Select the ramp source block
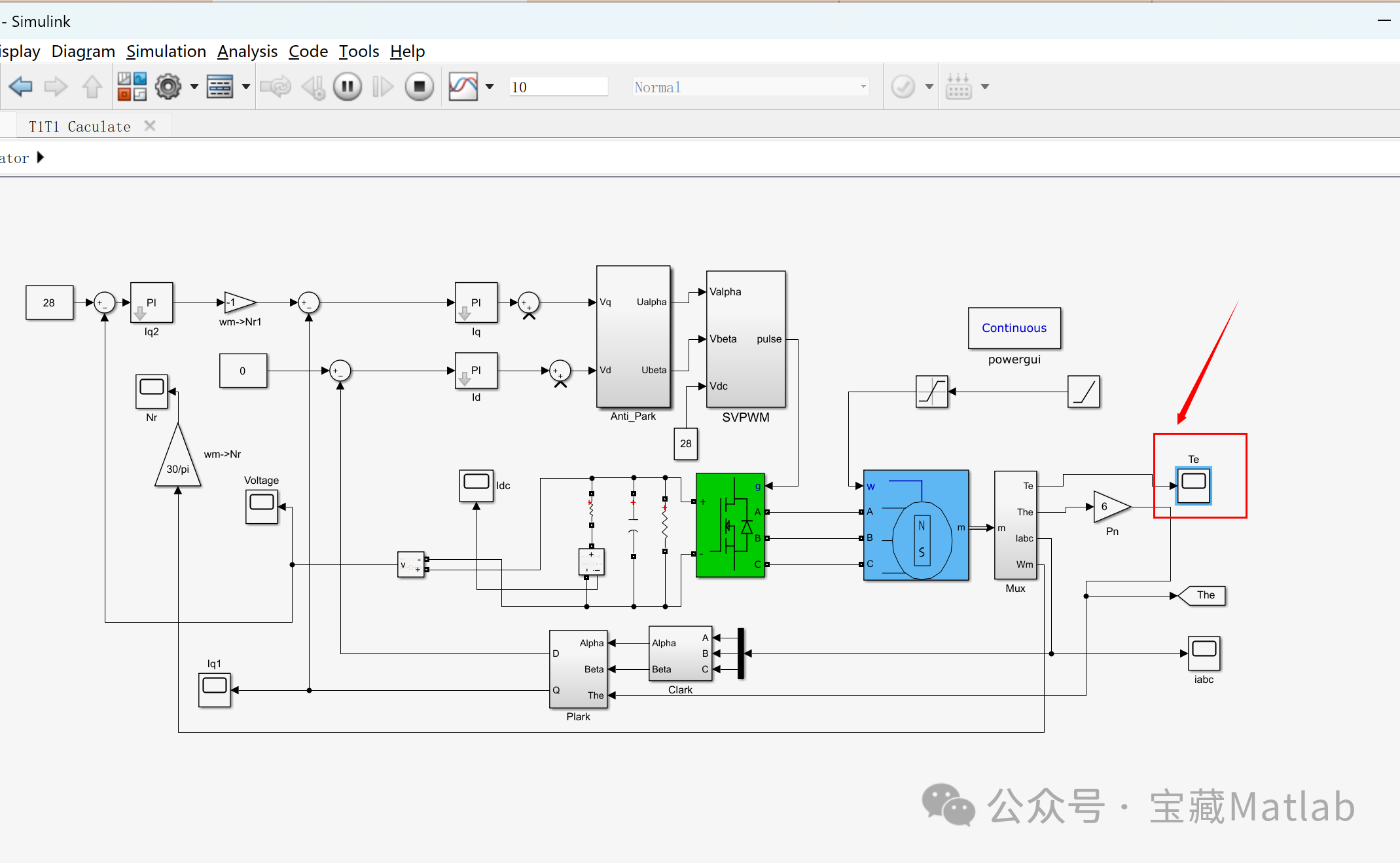The image size is (1400, 863). [1084, 392]
